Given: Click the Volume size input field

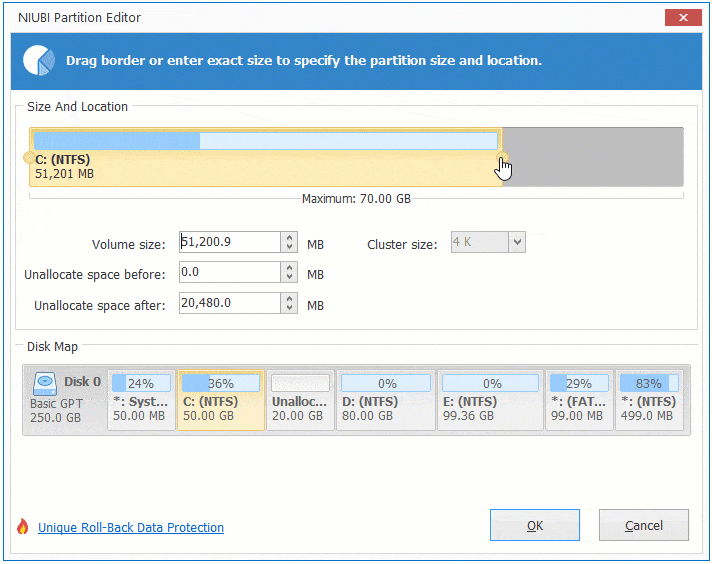Looking at the screenshot, I should [229, 242].
